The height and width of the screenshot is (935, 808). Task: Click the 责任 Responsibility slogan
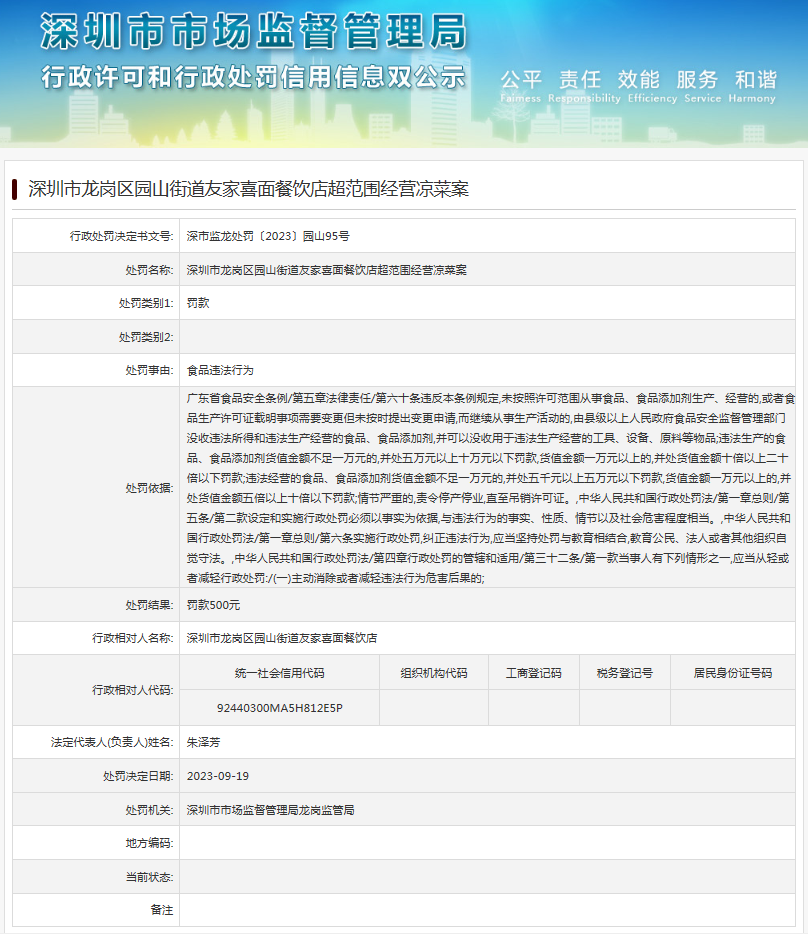pos(584,86)
